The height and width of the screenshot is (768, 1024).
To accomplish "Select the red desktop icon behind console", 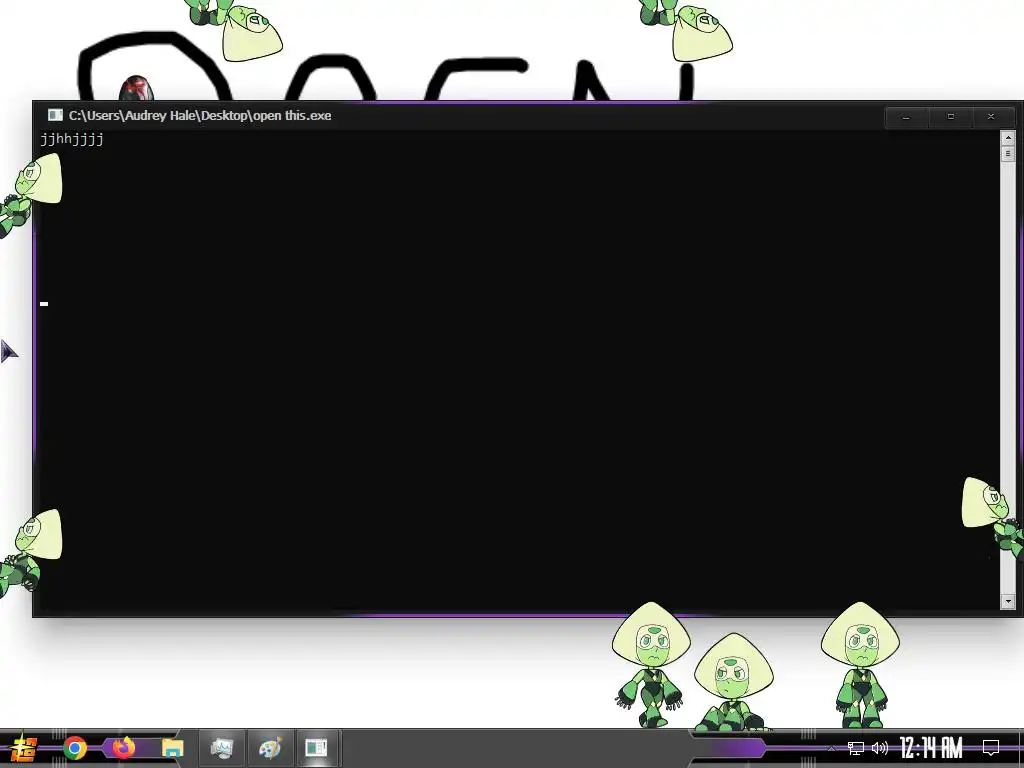I will pyautogui.click(x=136, y=88).
